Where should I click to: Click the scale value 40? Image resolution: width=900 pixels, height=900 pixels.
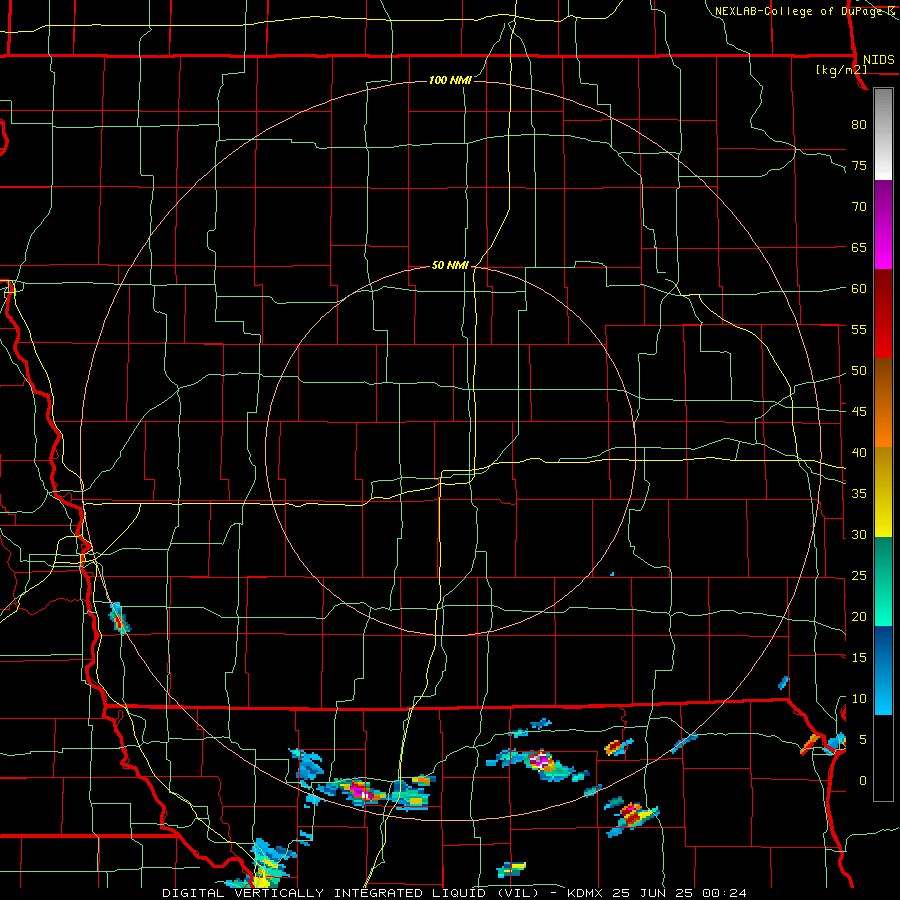point(859,453)
